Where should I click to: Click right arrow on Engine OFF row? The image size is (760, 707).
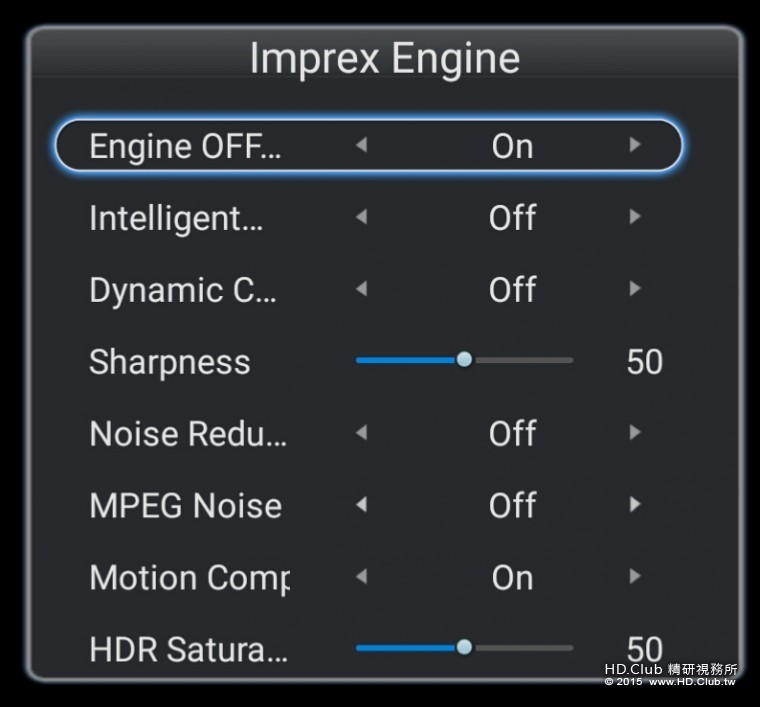click(x=635, y=145)
